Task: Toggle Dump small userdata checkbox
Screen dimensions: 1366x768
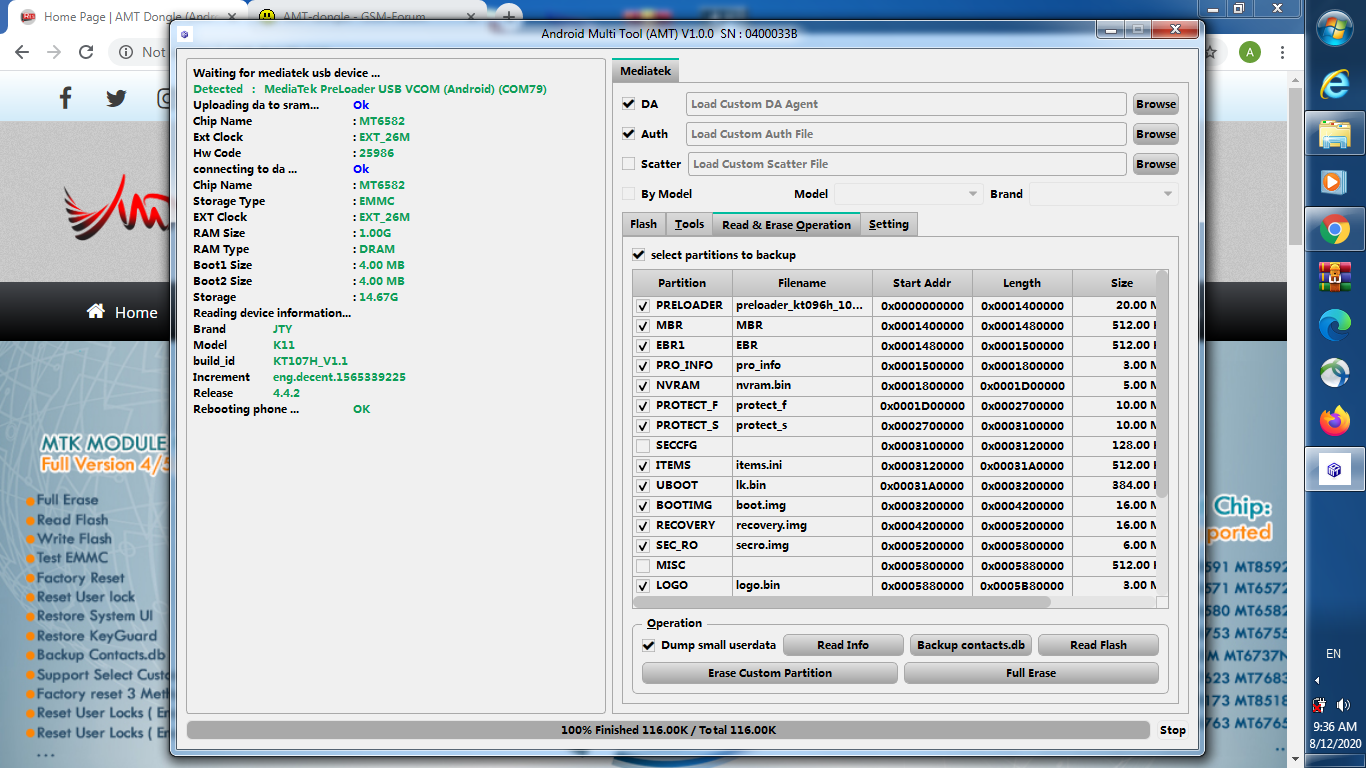Action: (x=649, y=646)
